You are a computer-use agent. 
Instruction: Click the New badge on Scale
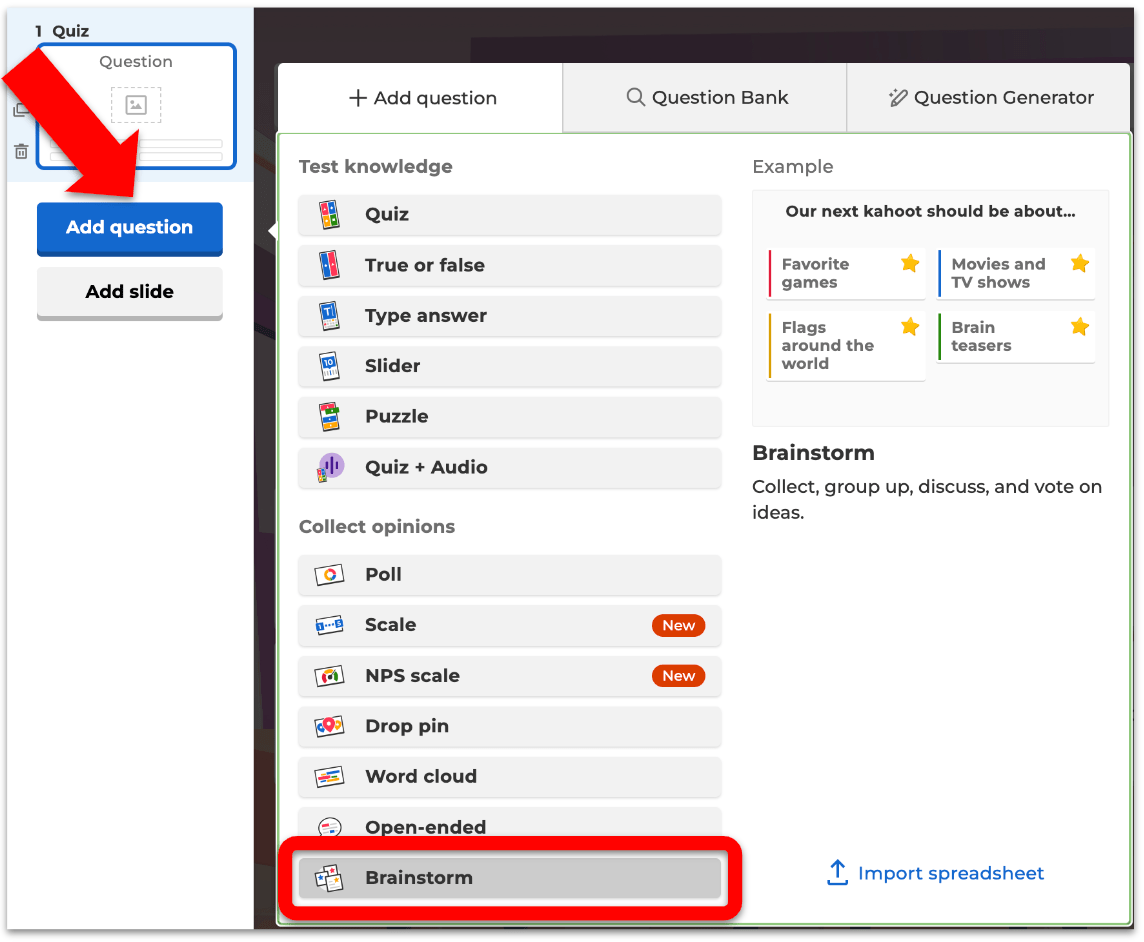tap(679, 625)
